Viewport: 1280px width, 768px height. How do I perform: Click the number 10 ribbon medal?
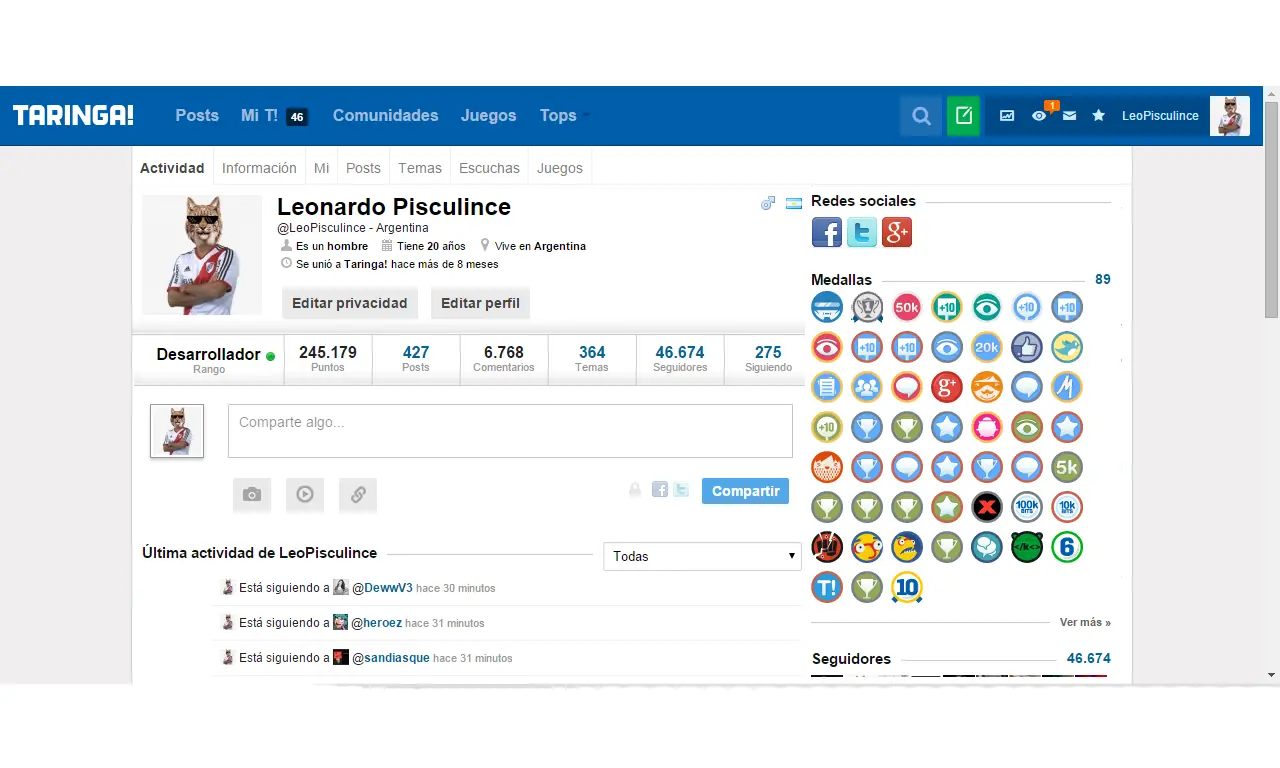tap(907, 587)
